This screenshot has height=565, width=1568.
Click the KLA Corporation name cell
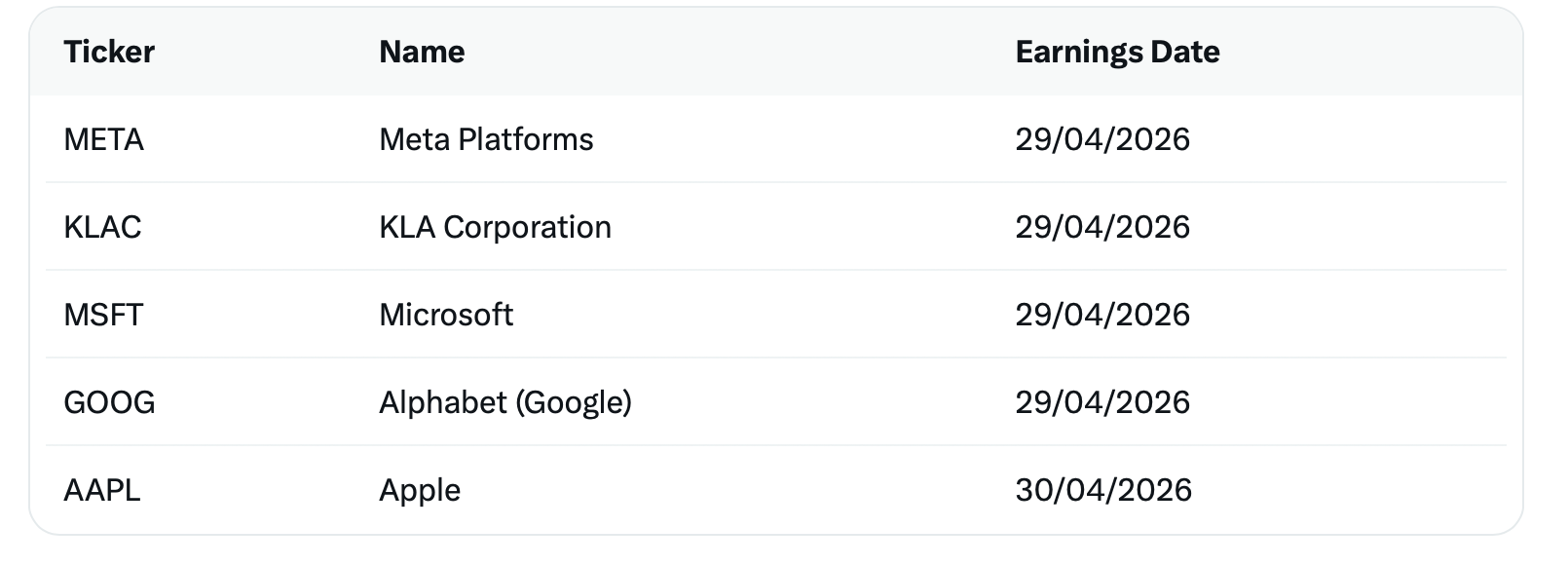point(495,227)
